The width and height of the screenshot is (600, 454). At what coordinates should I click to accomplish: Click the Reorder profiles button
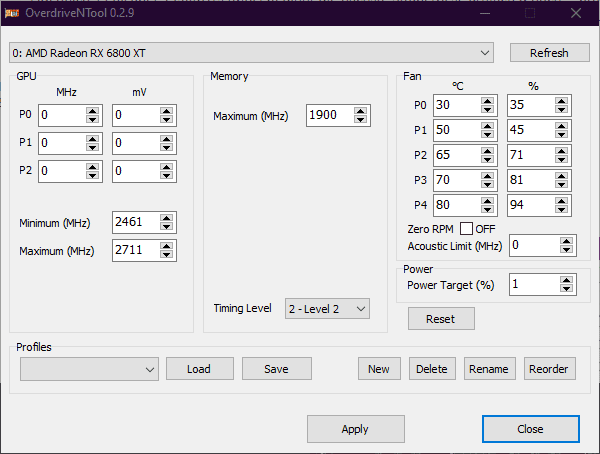click(x=549, y=369)
